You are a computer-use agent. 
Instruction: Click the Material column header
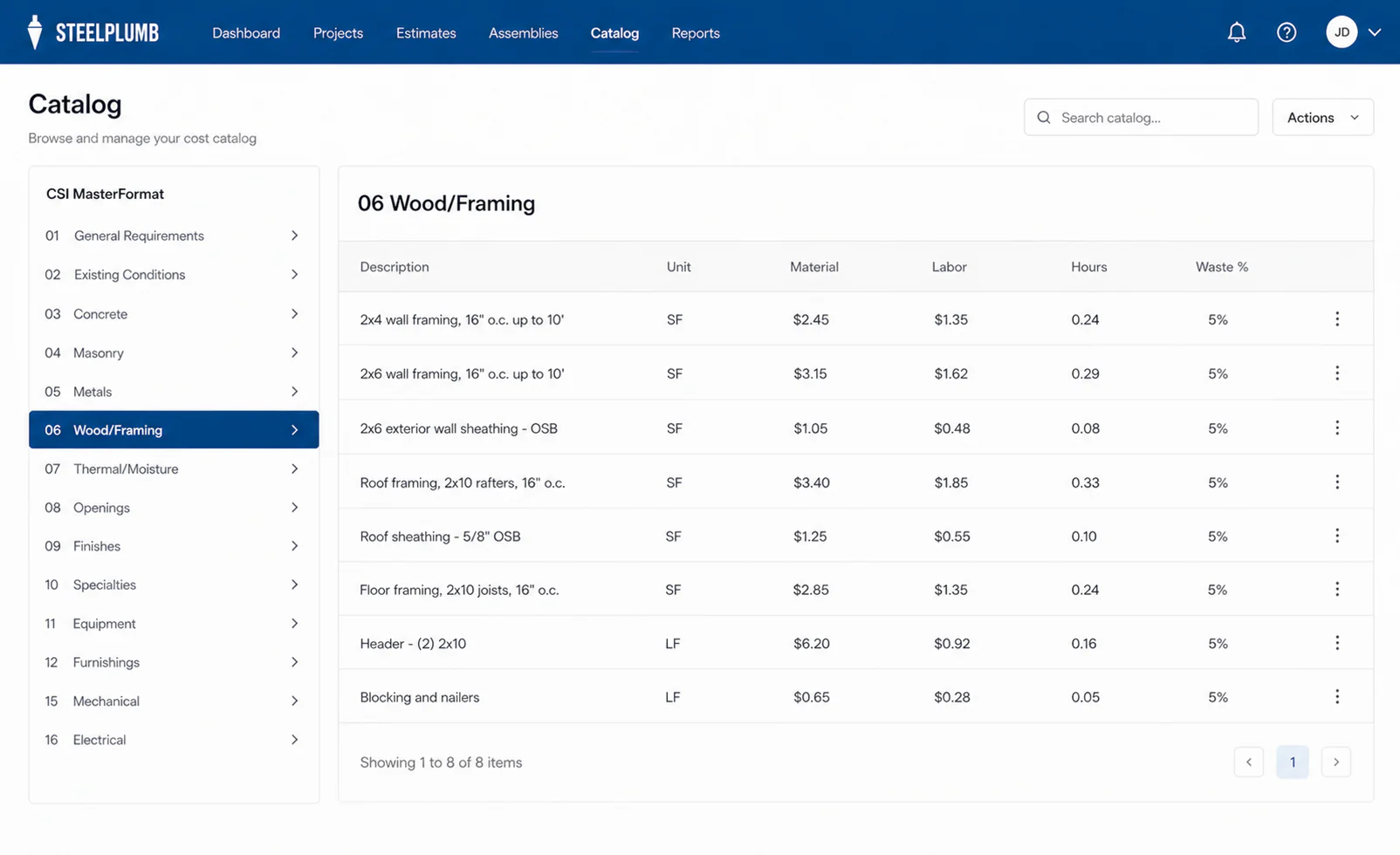[x=813, y=267]
